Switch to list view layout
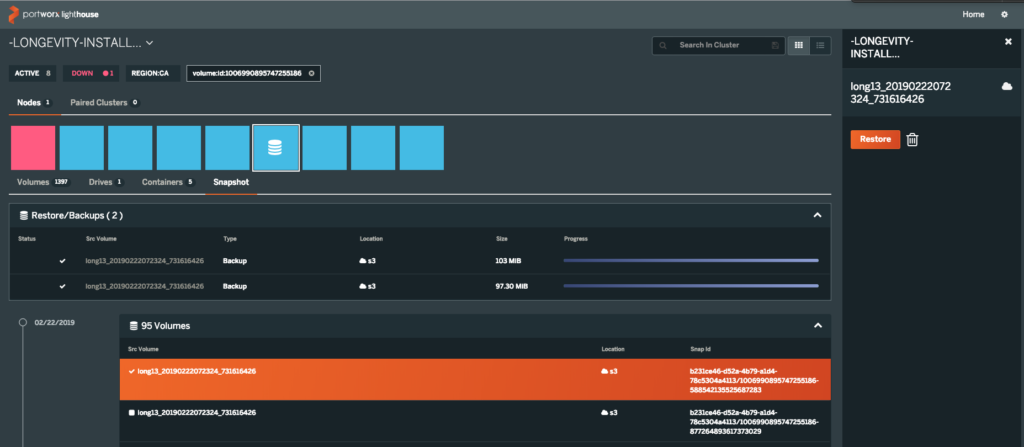Image resolution: width=1024 pixels, height=447 pixels. point(820,45)
